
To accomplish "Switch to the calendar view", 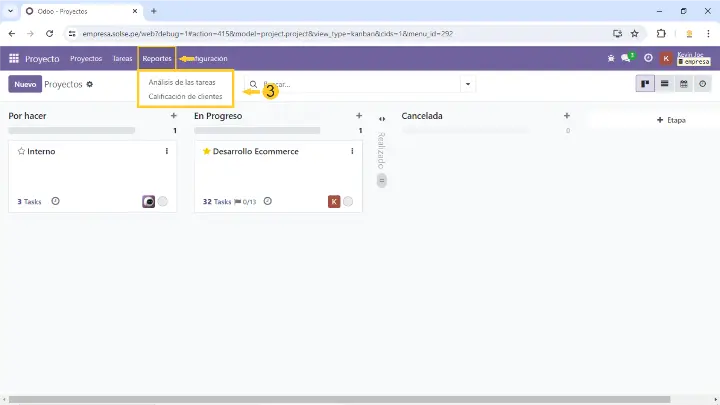I will [x=684, y=84].
